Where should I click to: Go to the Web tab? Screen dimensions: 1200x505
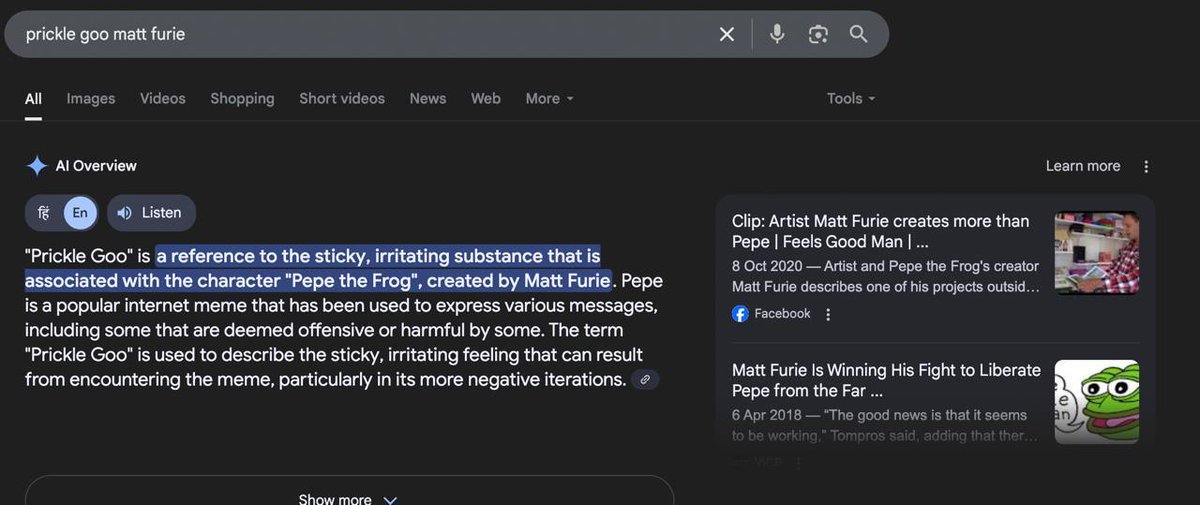[486, 98]
